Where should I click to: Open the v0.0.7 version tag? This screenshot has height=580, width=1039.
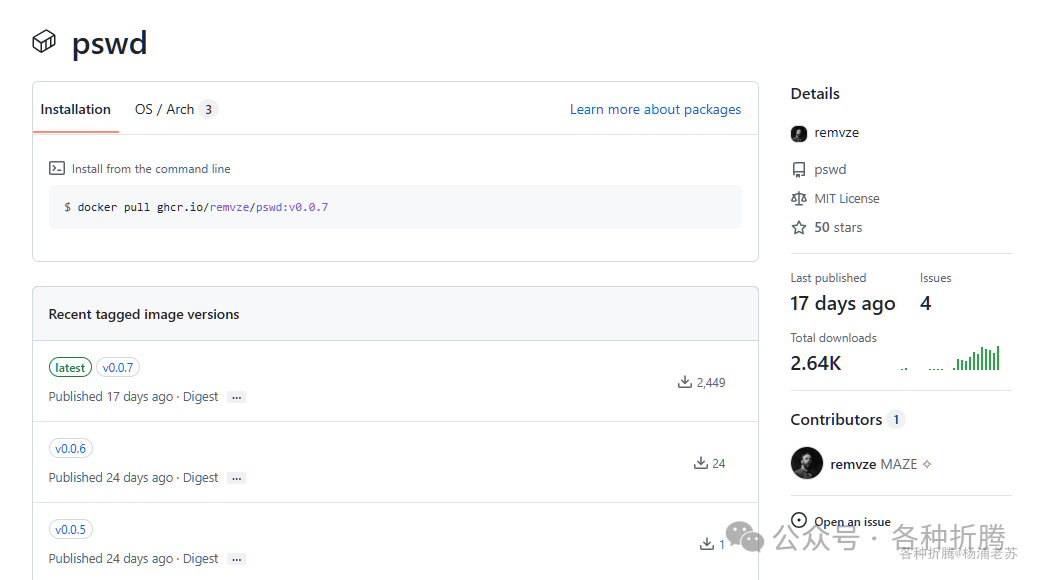pos(118,367)
